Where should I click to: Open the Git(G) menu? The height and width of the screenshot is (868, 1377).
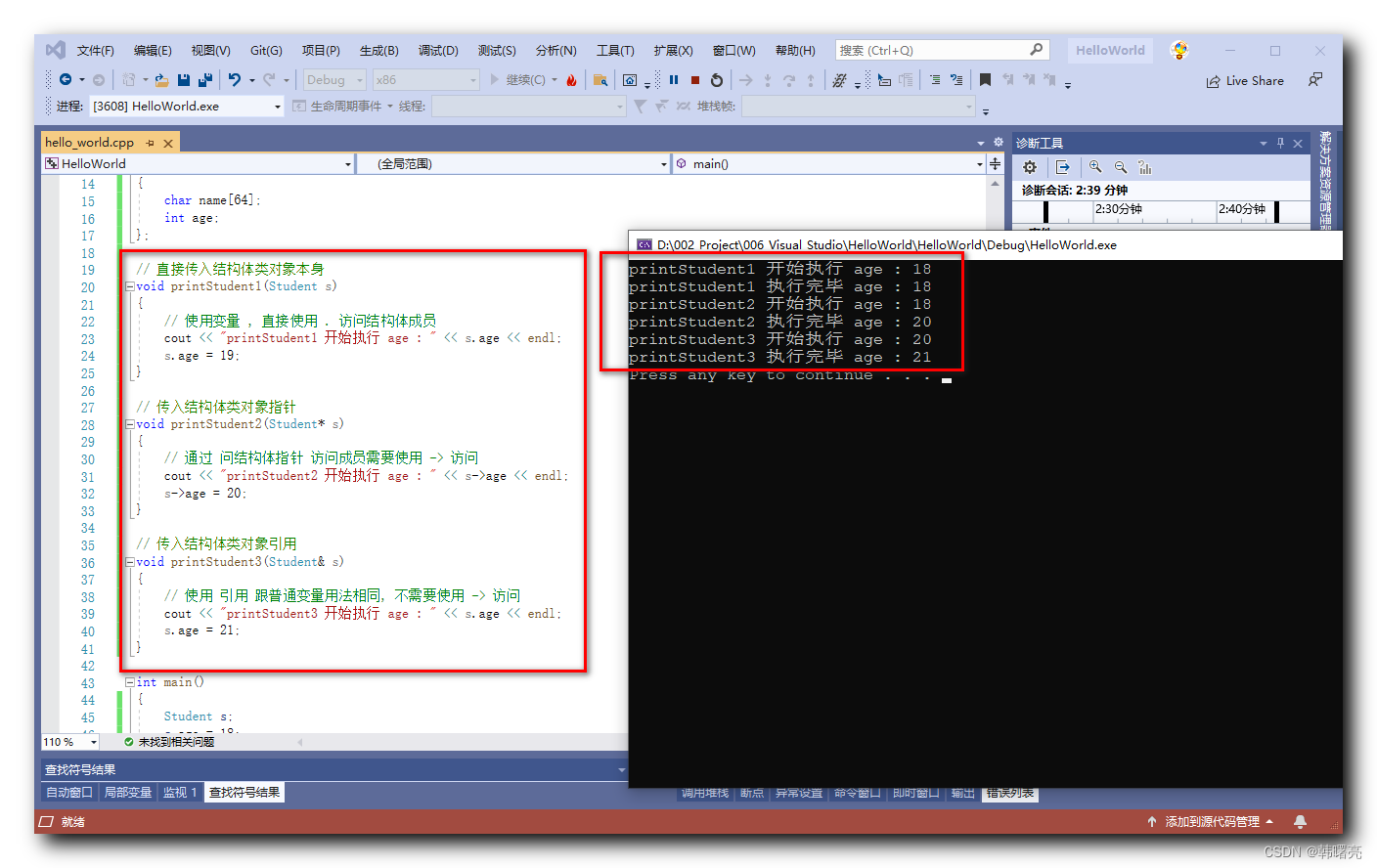pos(266,50)
